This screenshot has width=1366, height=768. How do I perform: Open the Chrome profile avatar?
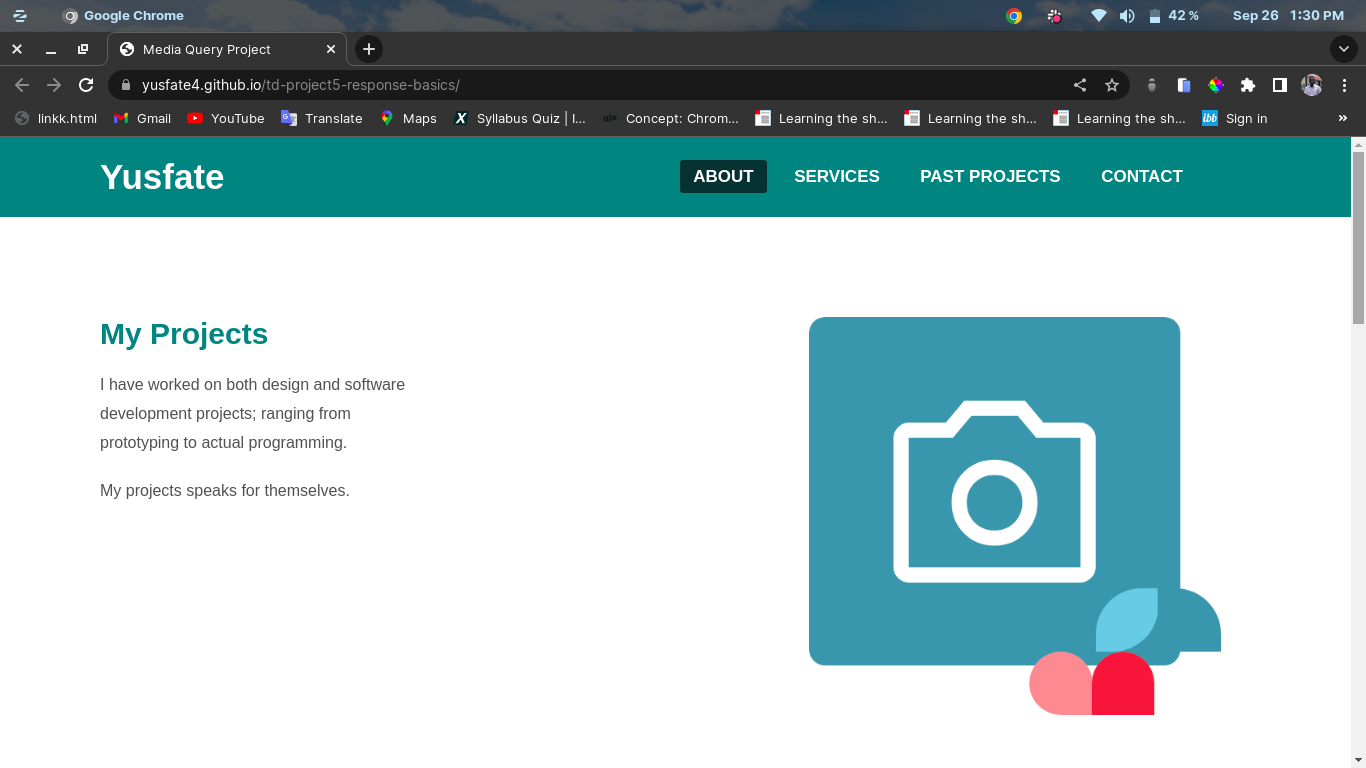click(1312, 85)
